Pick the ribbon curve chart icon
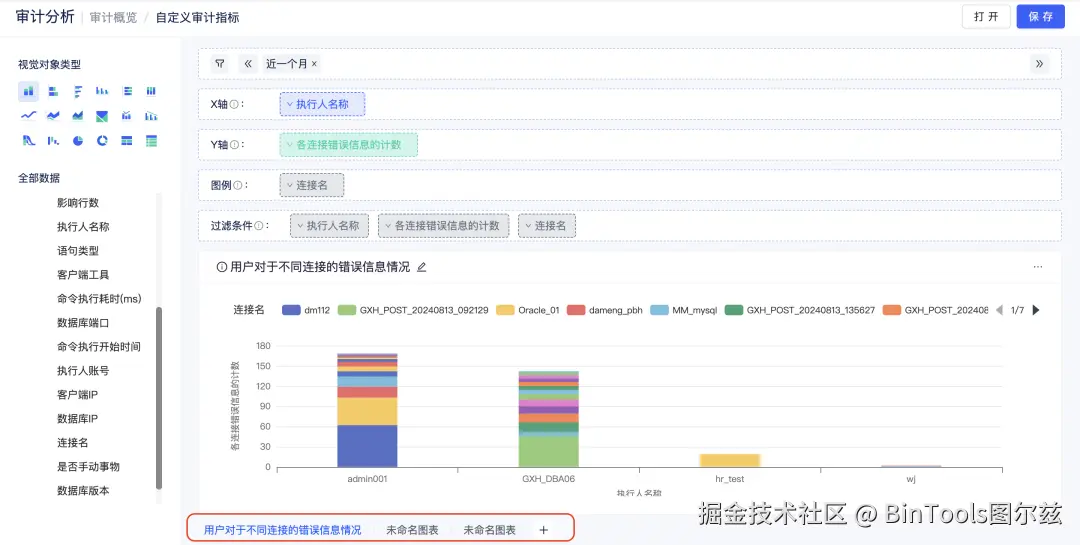1080x545 pixels. [28, 141]
